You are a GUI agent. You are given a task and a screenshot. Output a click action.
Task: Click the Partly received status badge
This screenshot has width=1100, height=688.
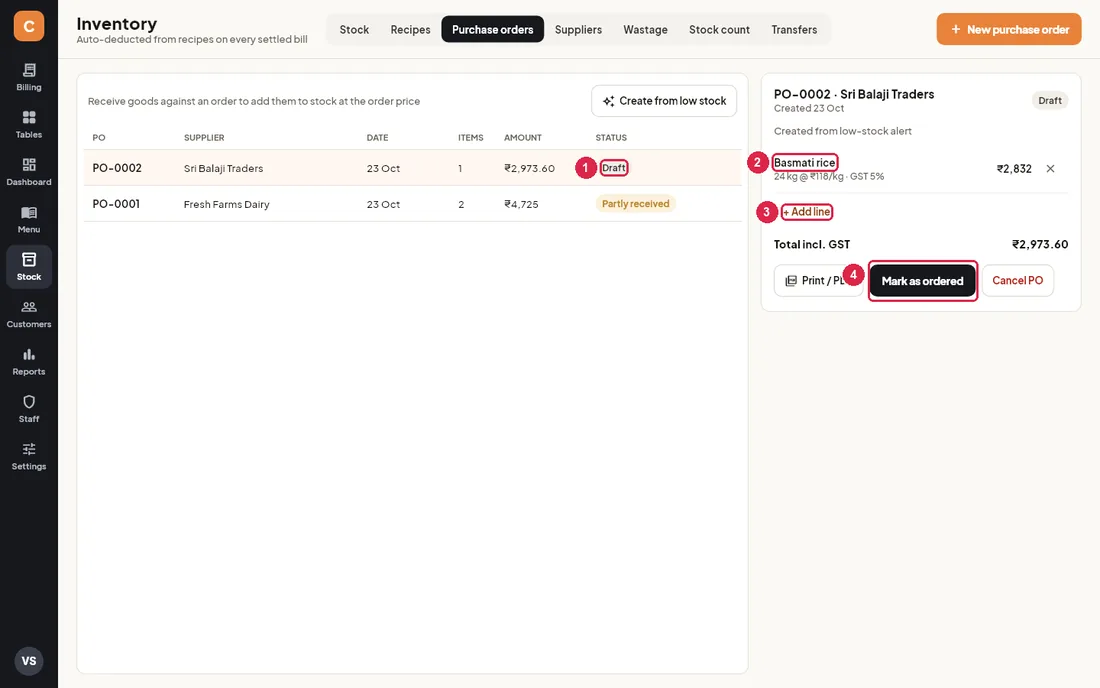coord(636,204)
